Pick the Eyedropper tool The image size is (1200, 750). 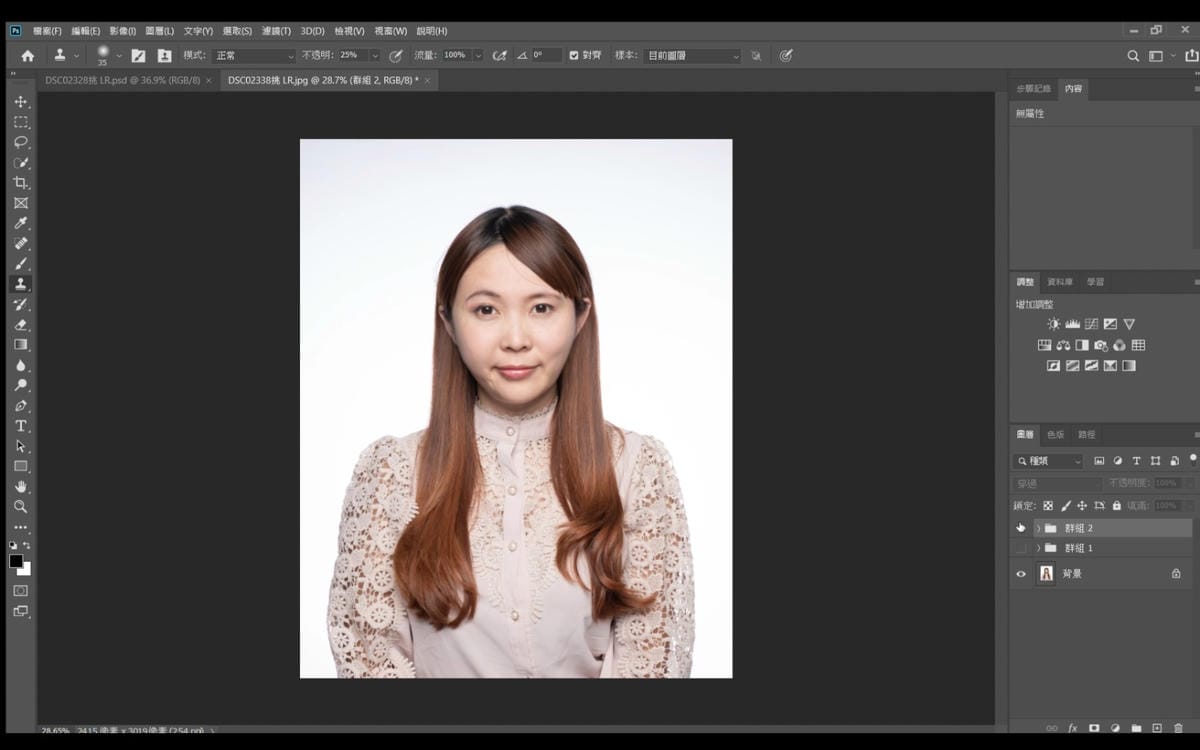point(20,223)
